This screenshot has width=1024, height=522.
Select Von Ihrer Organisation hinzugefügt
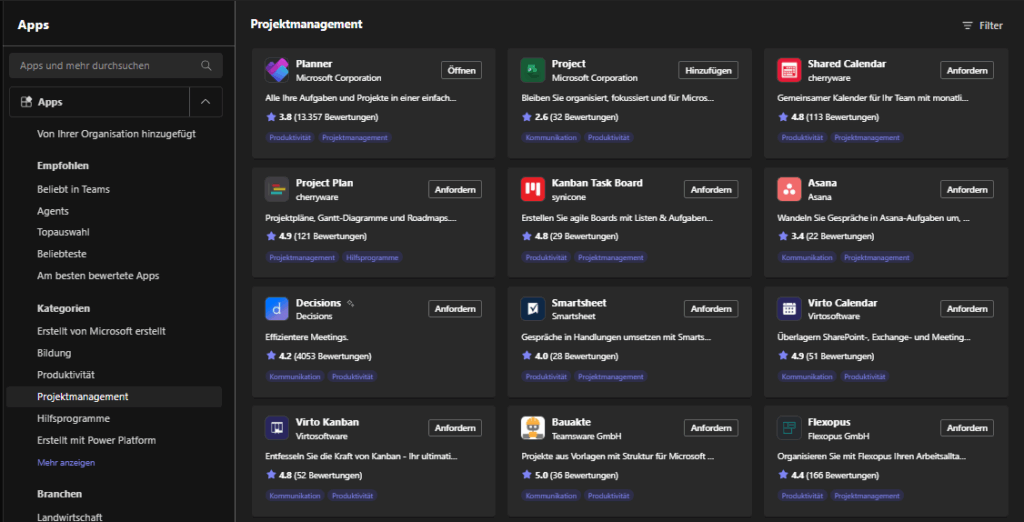tap(116, 134)
